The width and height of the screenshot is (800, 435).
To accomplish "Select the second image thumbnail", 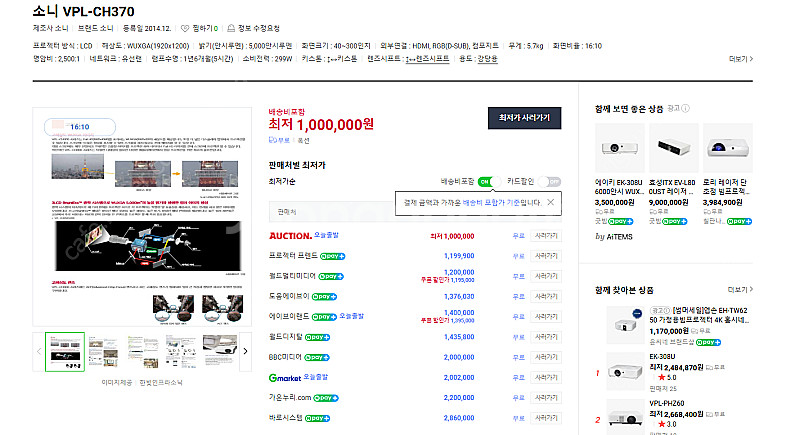I will [104, 352].
